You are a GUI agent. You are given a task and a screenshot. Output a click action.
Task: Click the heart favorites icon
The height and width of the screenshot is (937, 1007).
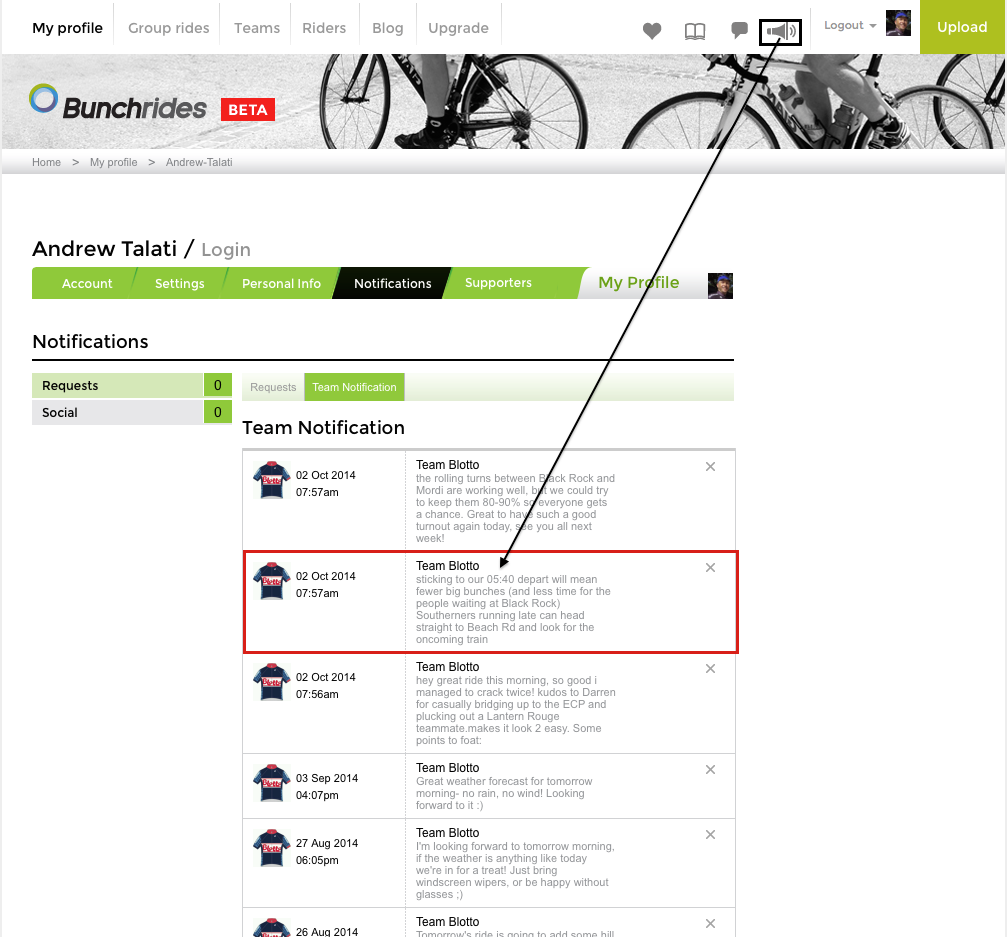pyautogui.click(x=652, y=31)
